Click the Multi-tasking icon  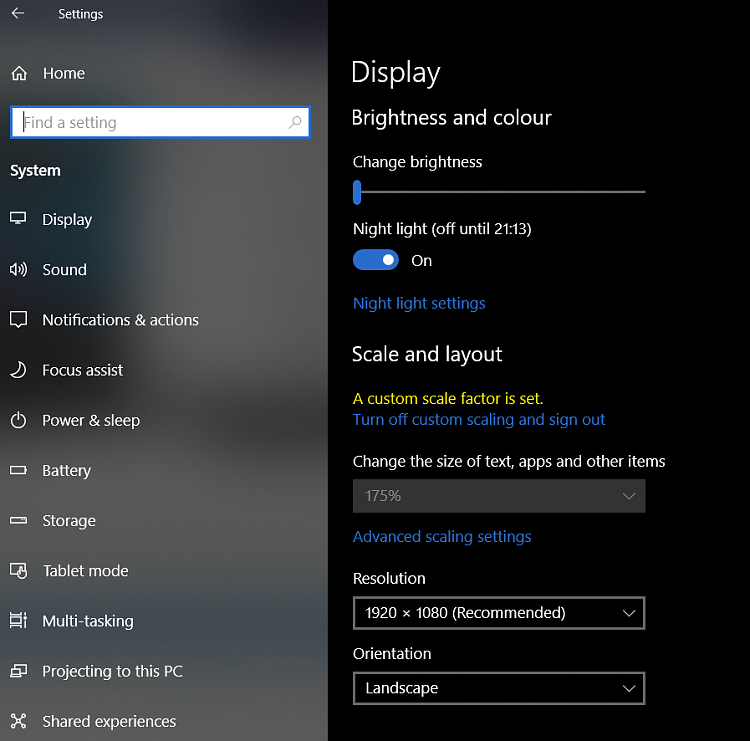tap(19, 620)
